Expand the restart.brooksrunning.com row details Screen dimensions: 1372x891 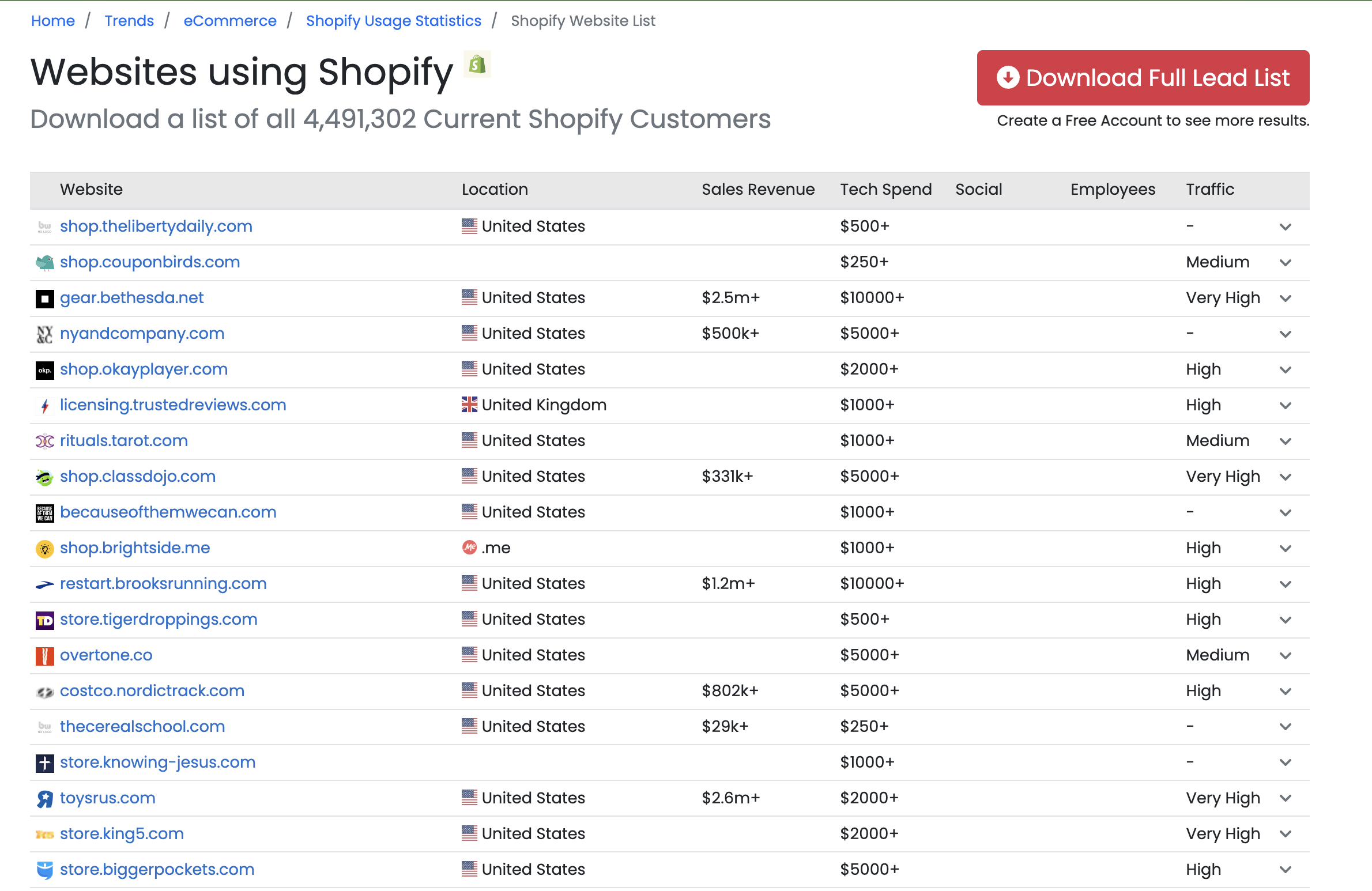click(1285, 584)
